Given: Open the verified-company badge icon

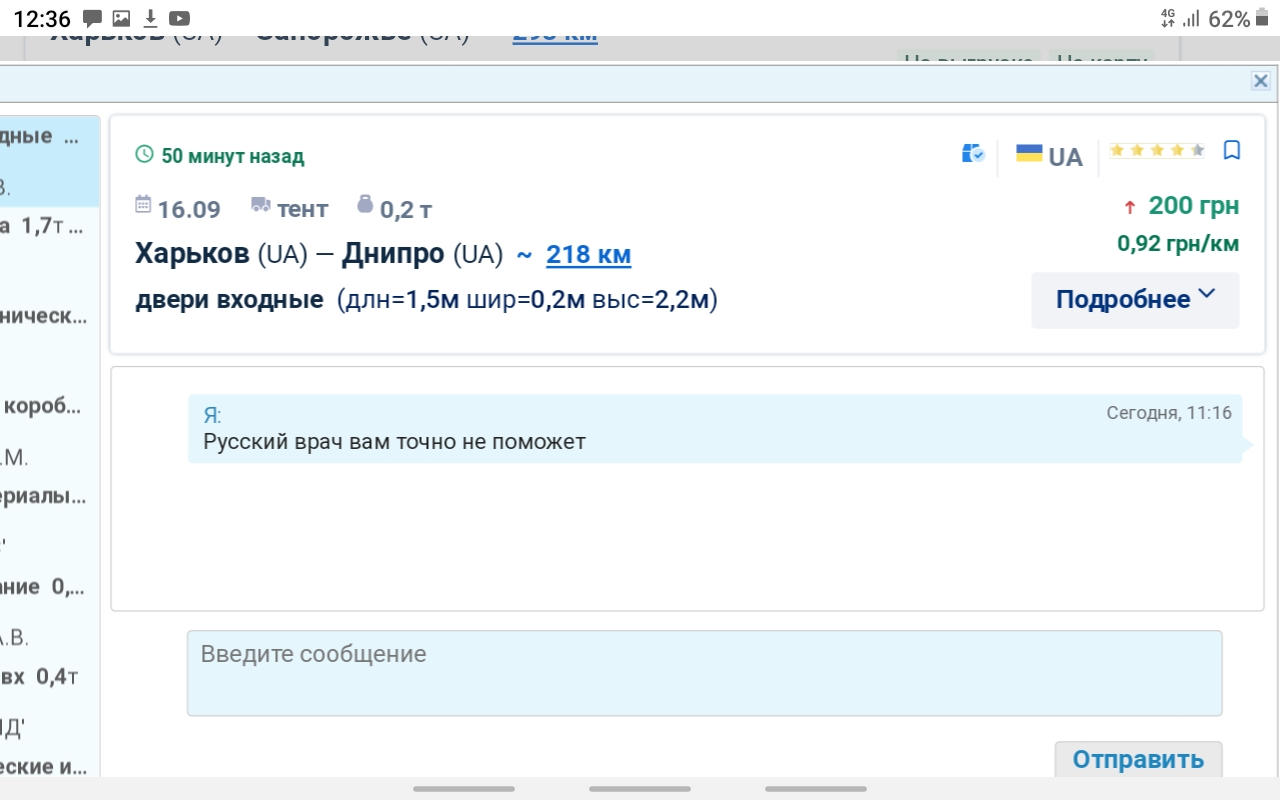Looking at the screenshot, I should pyautogui.click(x=973, y=154).
